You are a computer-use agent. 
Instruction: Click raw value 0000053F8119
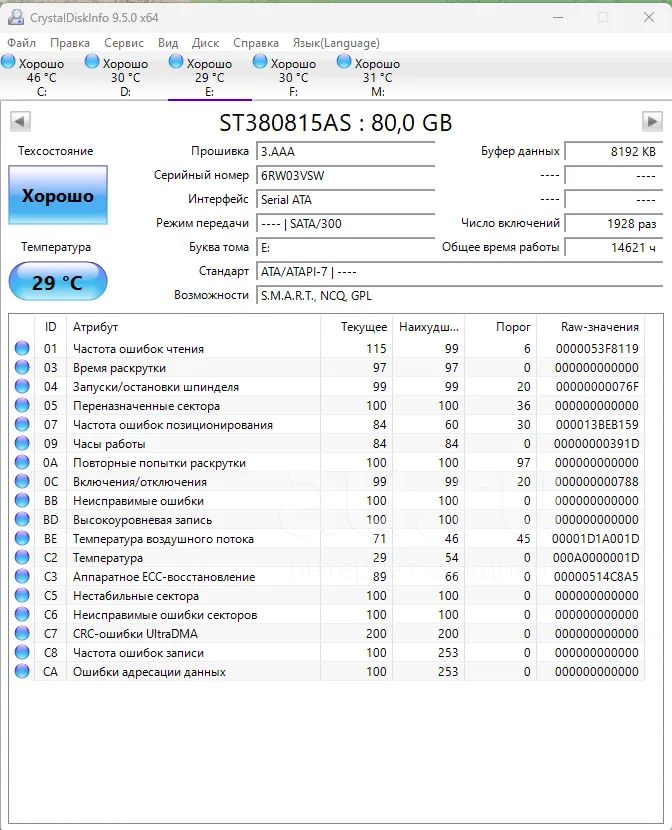click(x=597, y=349)
